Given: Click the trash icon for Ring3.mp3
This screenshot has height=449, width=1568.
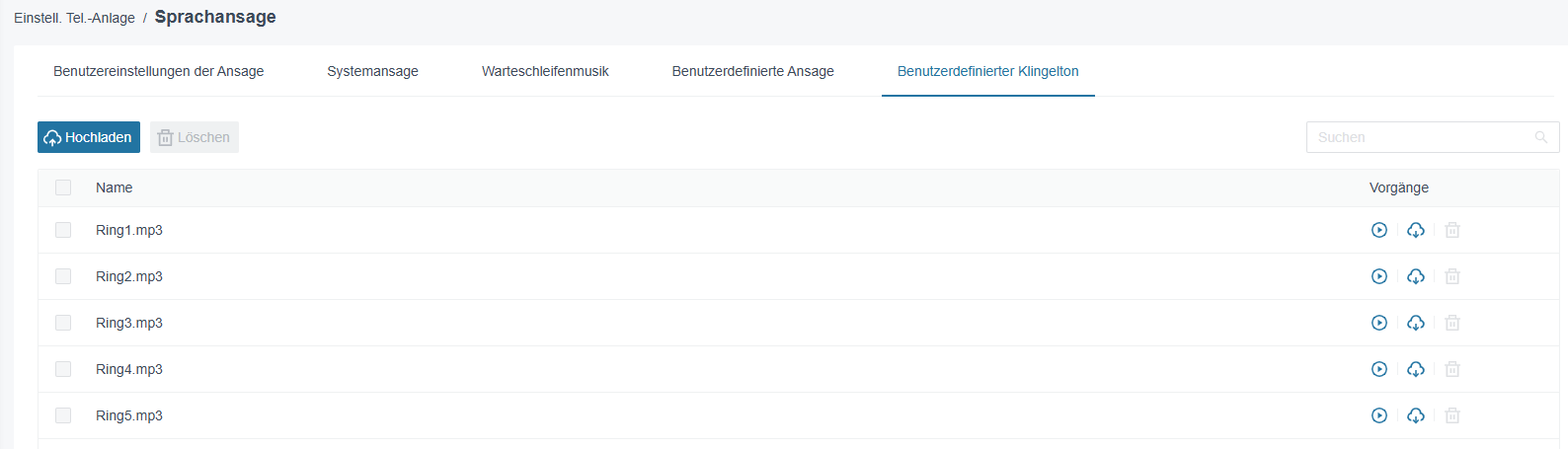Looking at the screenshot, I should pyautogui.click(x=1452, y=323).
